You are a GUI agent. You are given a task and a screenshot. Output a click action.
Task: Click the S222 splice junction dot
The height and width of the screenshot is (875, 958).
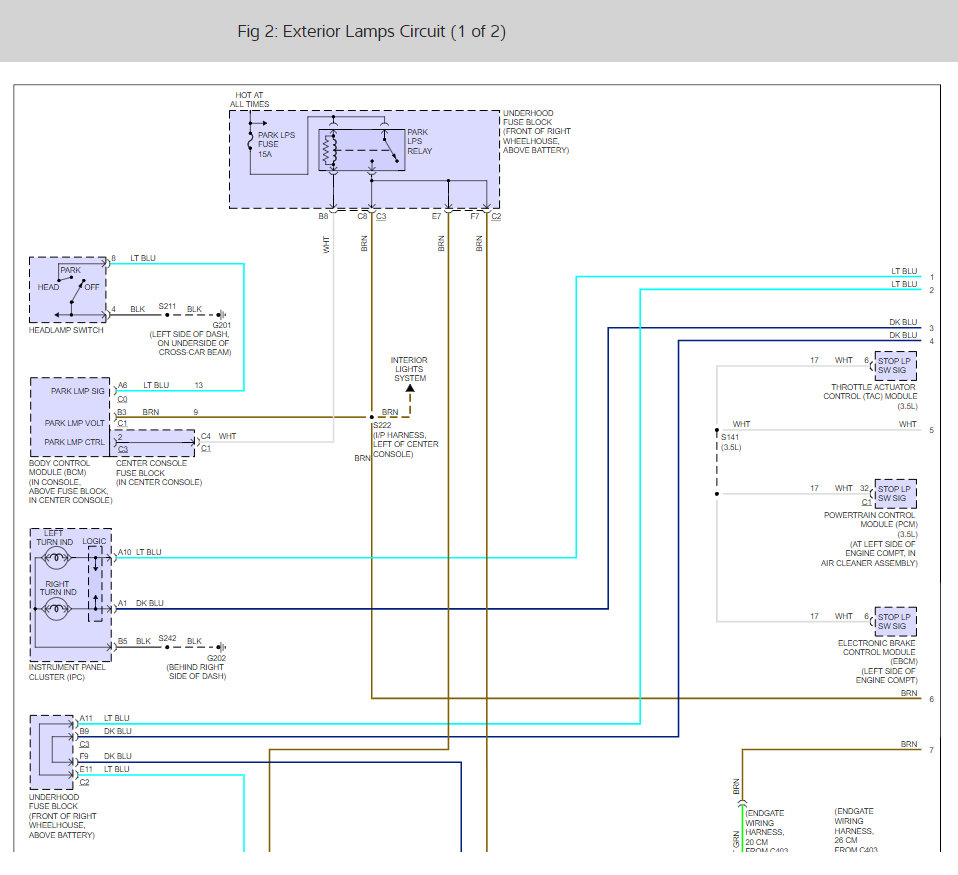[x=372, y=417]
